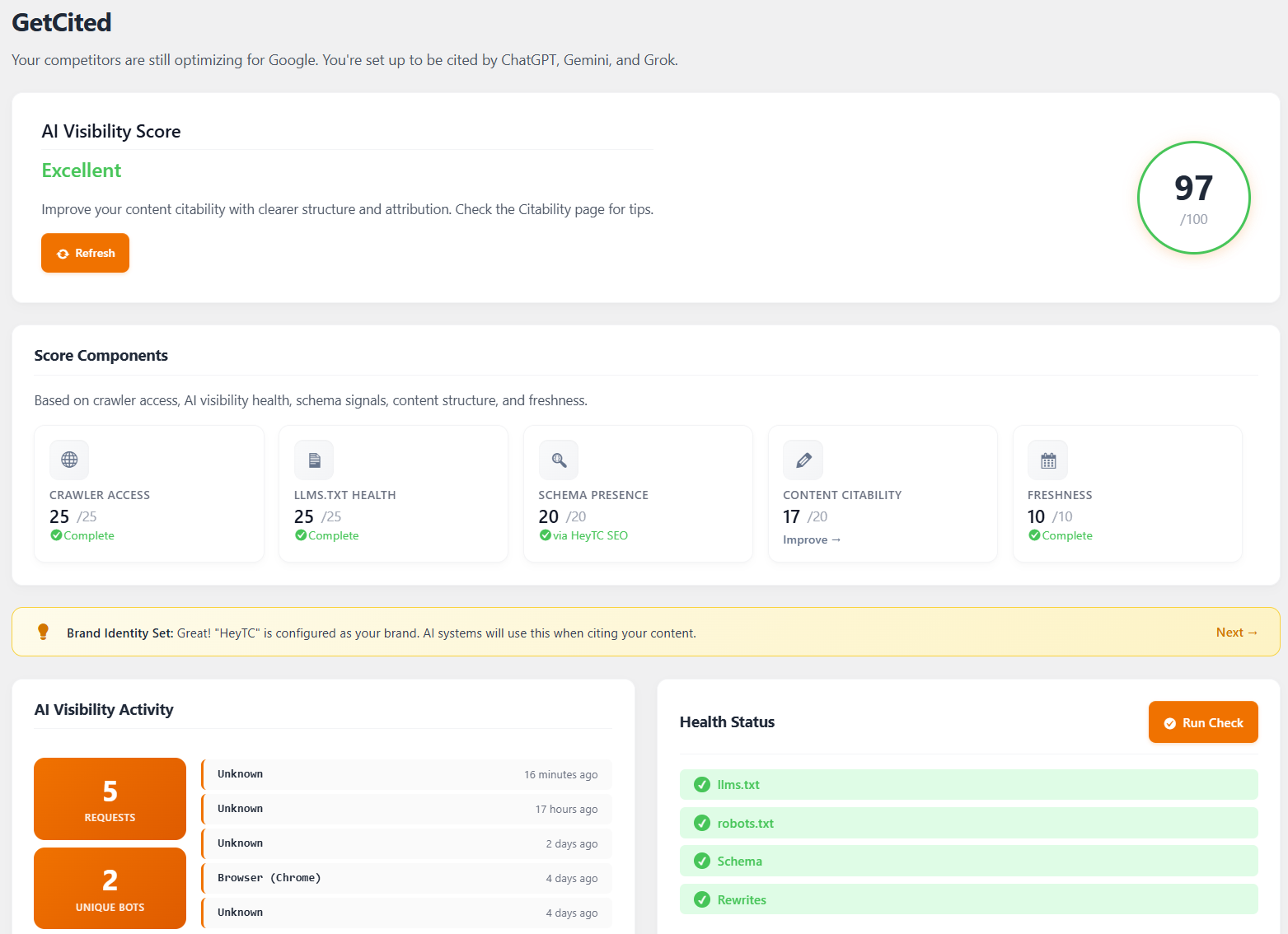Image resolution: width=1288 pixels, height=934 pixels.
Task: Click the check icon beside Rewrites
Action: click(702, 899)
